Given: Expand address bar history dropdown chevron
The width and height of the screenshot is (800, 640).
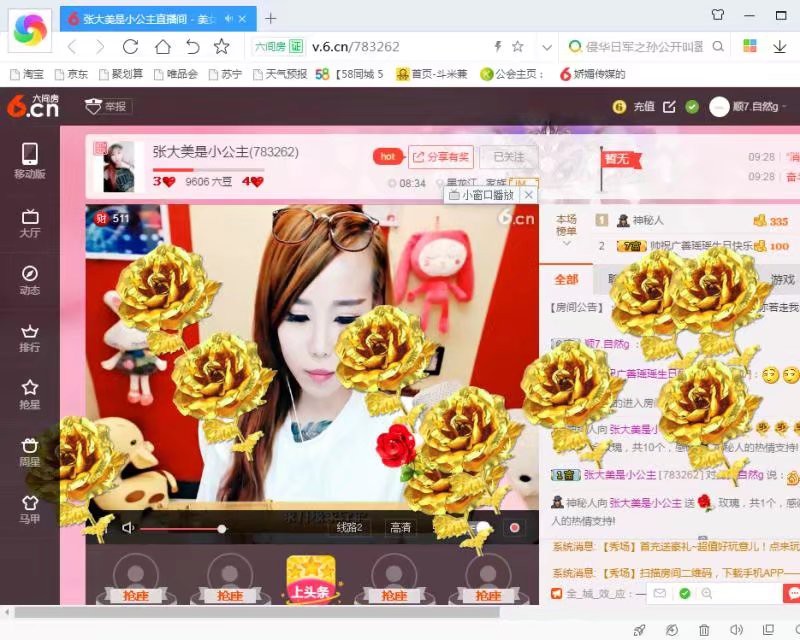Looking at the screenshot, I should coord(547,48).
